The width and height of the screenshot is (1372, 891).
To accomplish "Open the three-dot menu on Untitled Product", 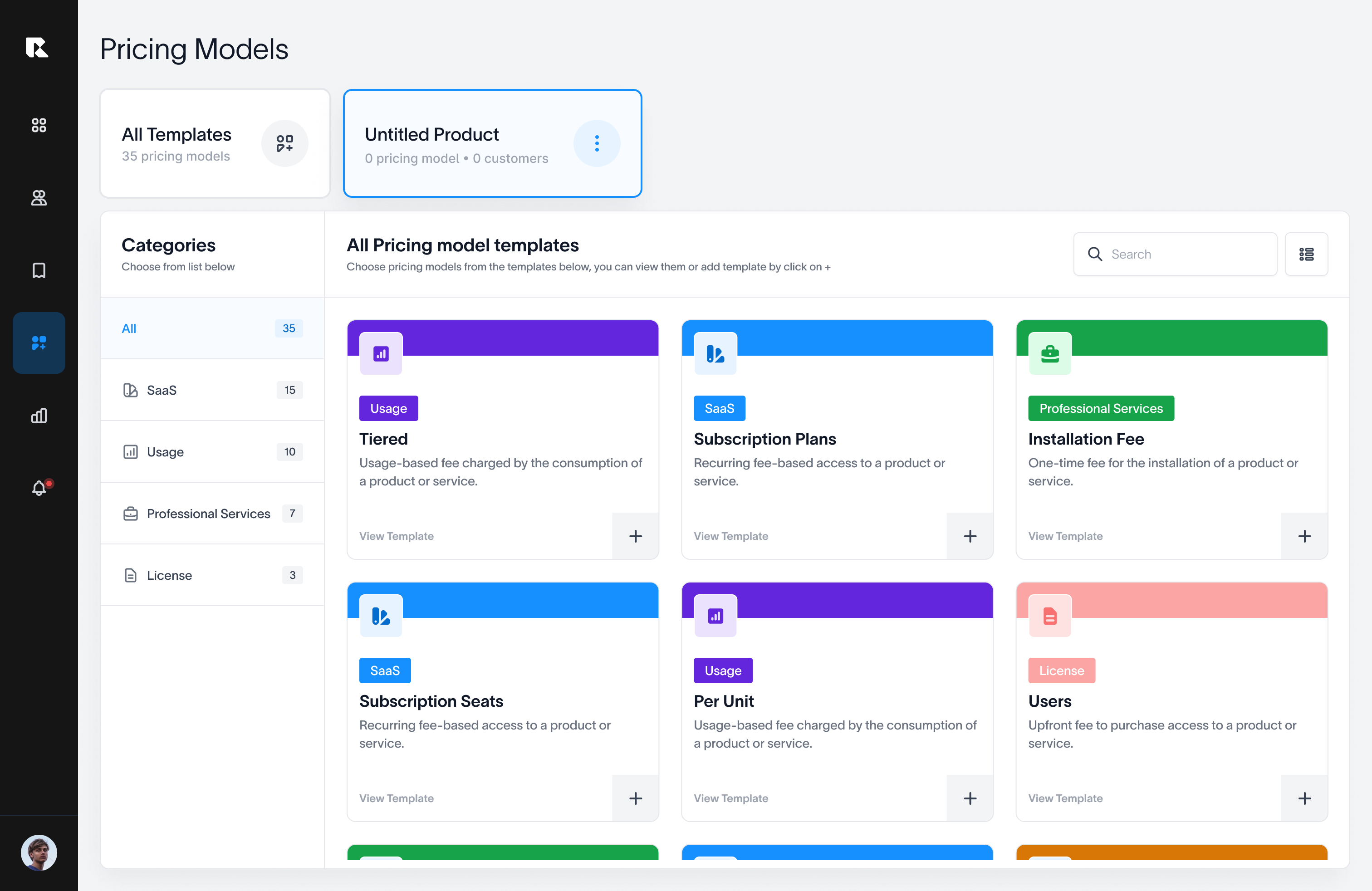I will click(x=597, y=143).
